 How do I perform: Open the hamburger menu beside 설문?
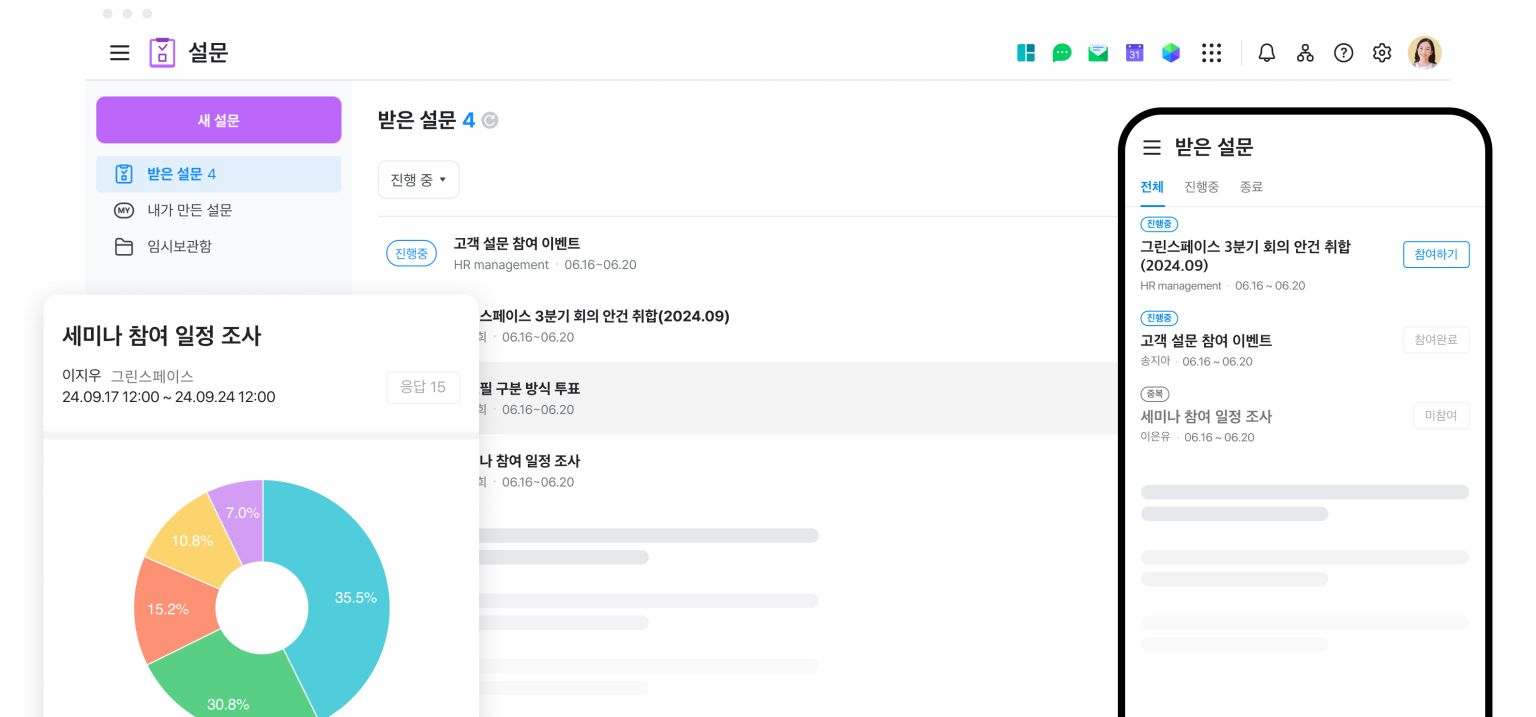click(x=120, y=53)
